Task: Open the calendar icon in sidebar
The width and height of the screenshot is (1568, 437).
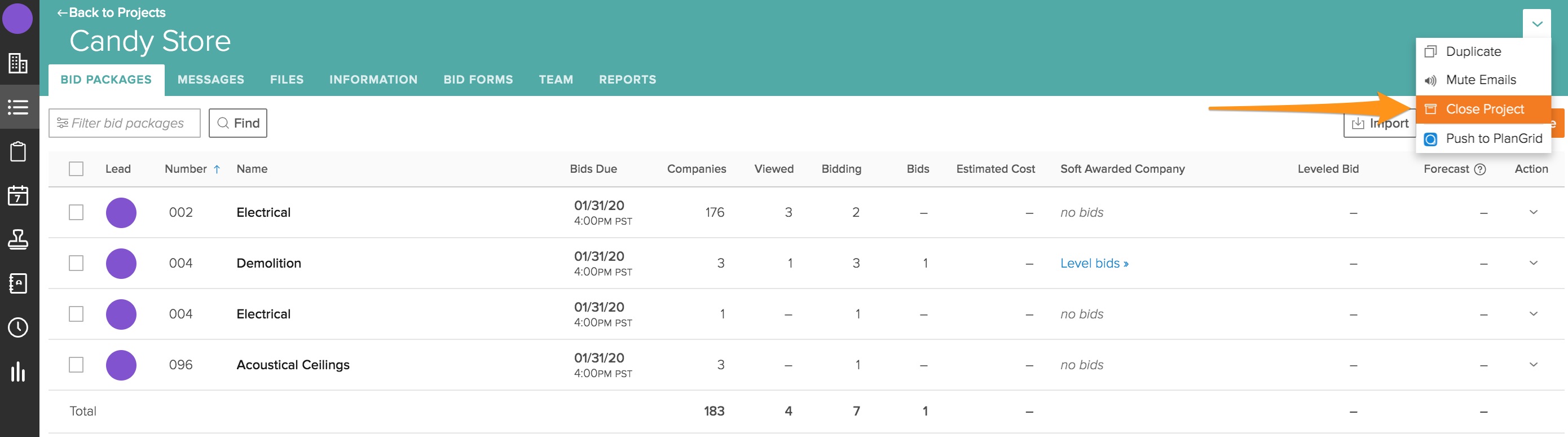Action: pyautogui.click(x=17, y=196)
